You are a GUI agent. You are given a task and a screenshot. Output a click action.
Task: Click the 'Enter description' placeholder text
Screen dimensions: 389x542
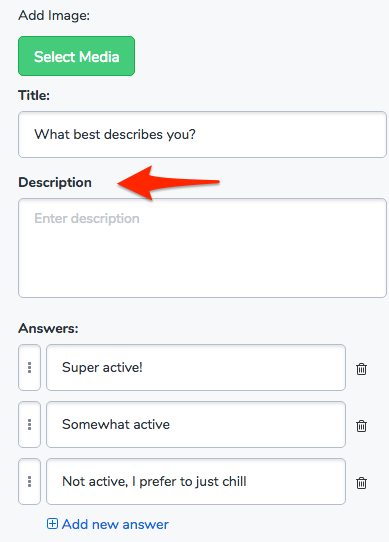[87, 218]
